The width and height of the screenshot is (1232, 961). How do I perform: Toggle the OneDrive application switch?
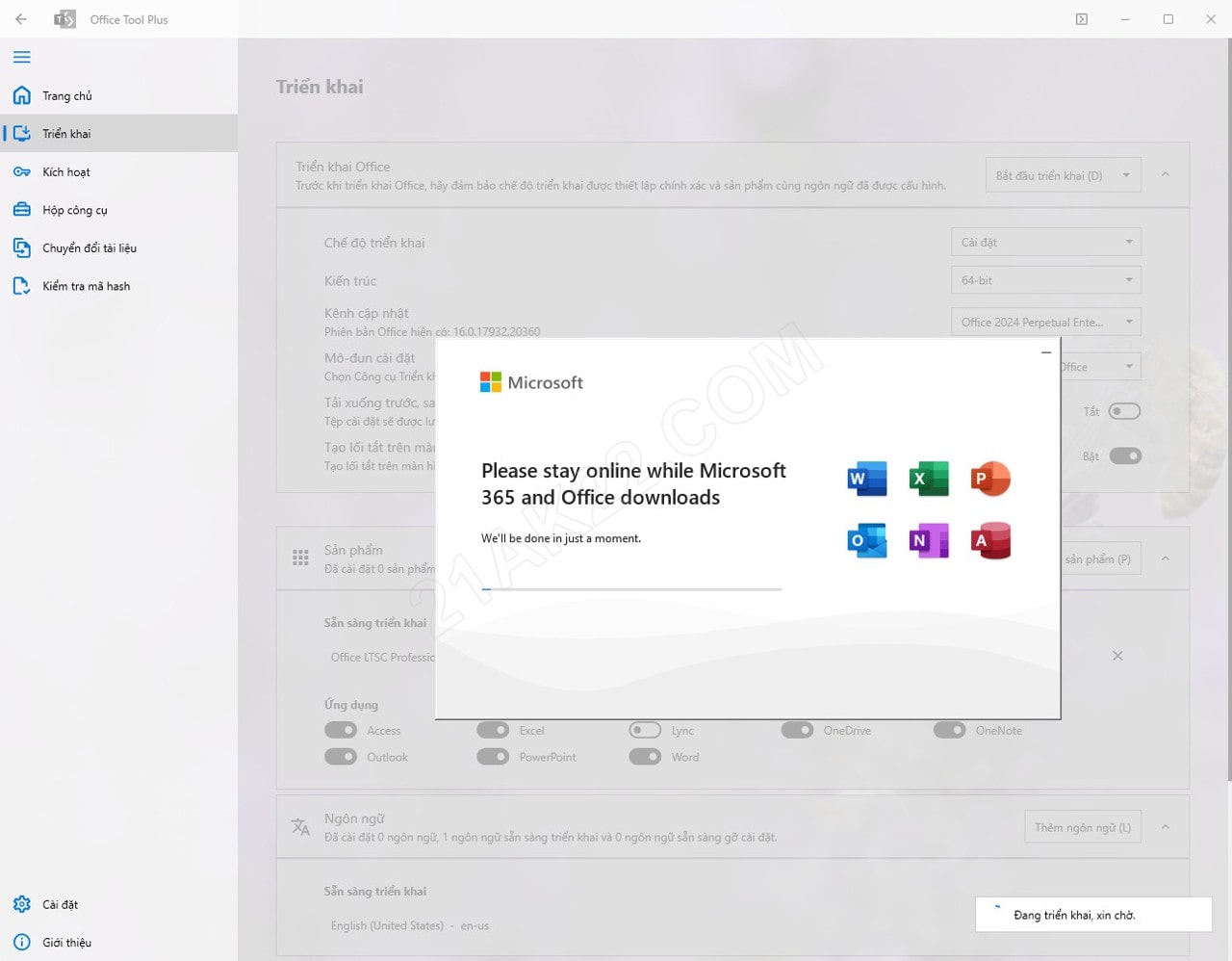point(797,730)
